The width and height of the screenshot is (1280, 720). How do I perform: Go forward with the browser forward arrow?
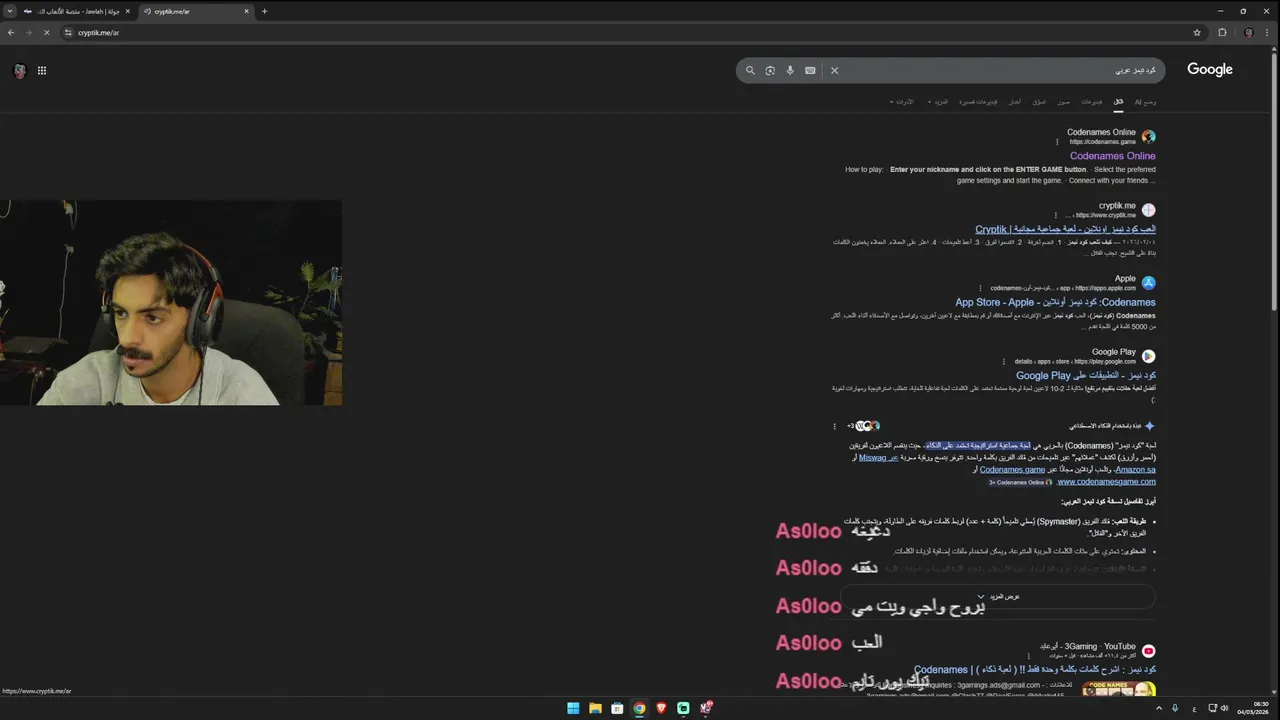pos(28,32)
